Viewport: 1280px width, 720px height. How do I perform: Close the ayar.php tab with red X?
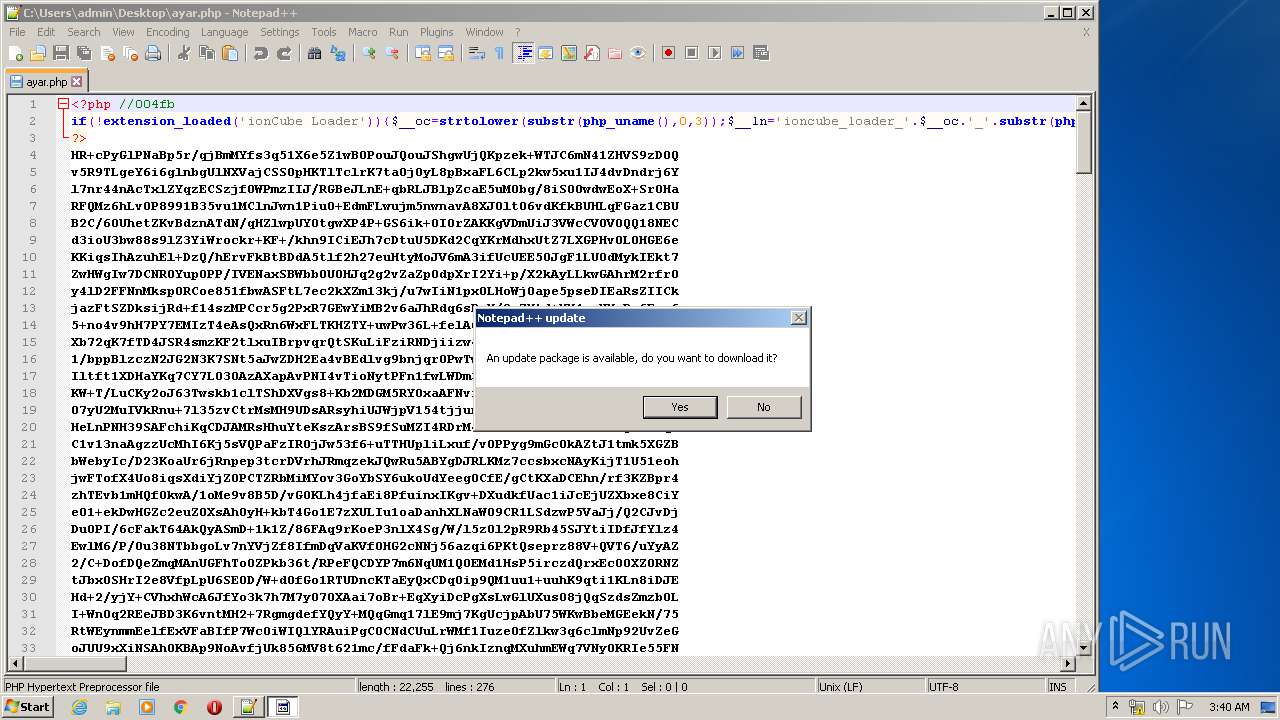[77, 81]
